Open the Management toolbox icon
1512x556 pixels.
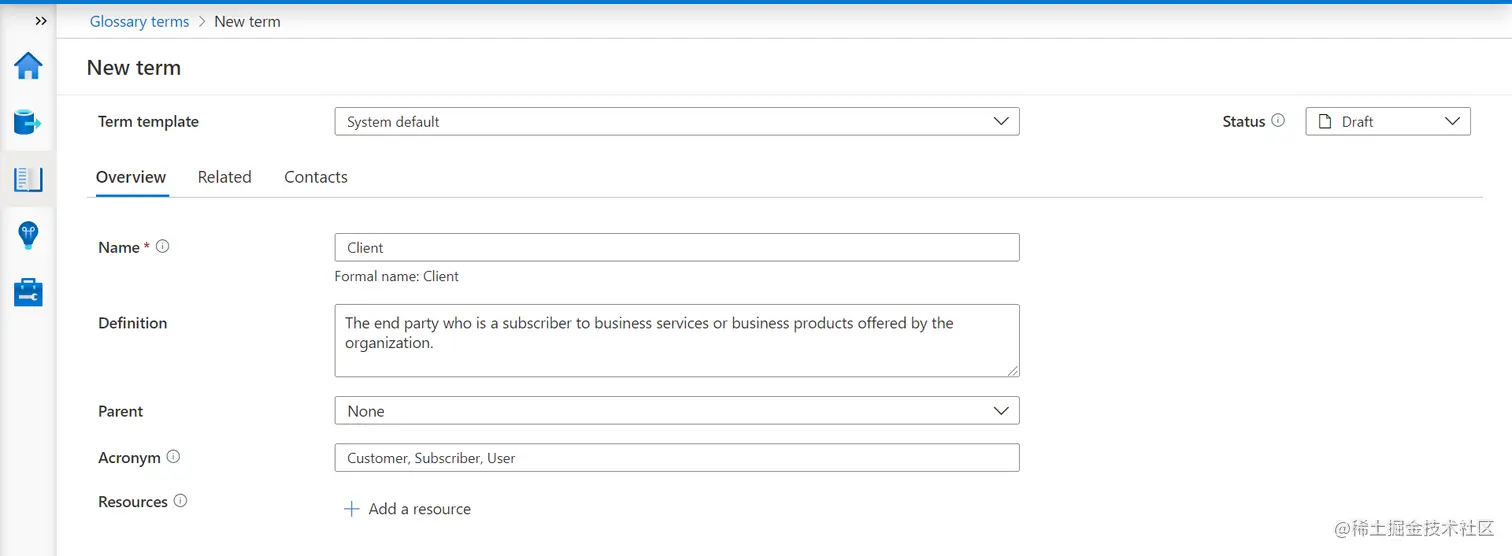point(28,293)
